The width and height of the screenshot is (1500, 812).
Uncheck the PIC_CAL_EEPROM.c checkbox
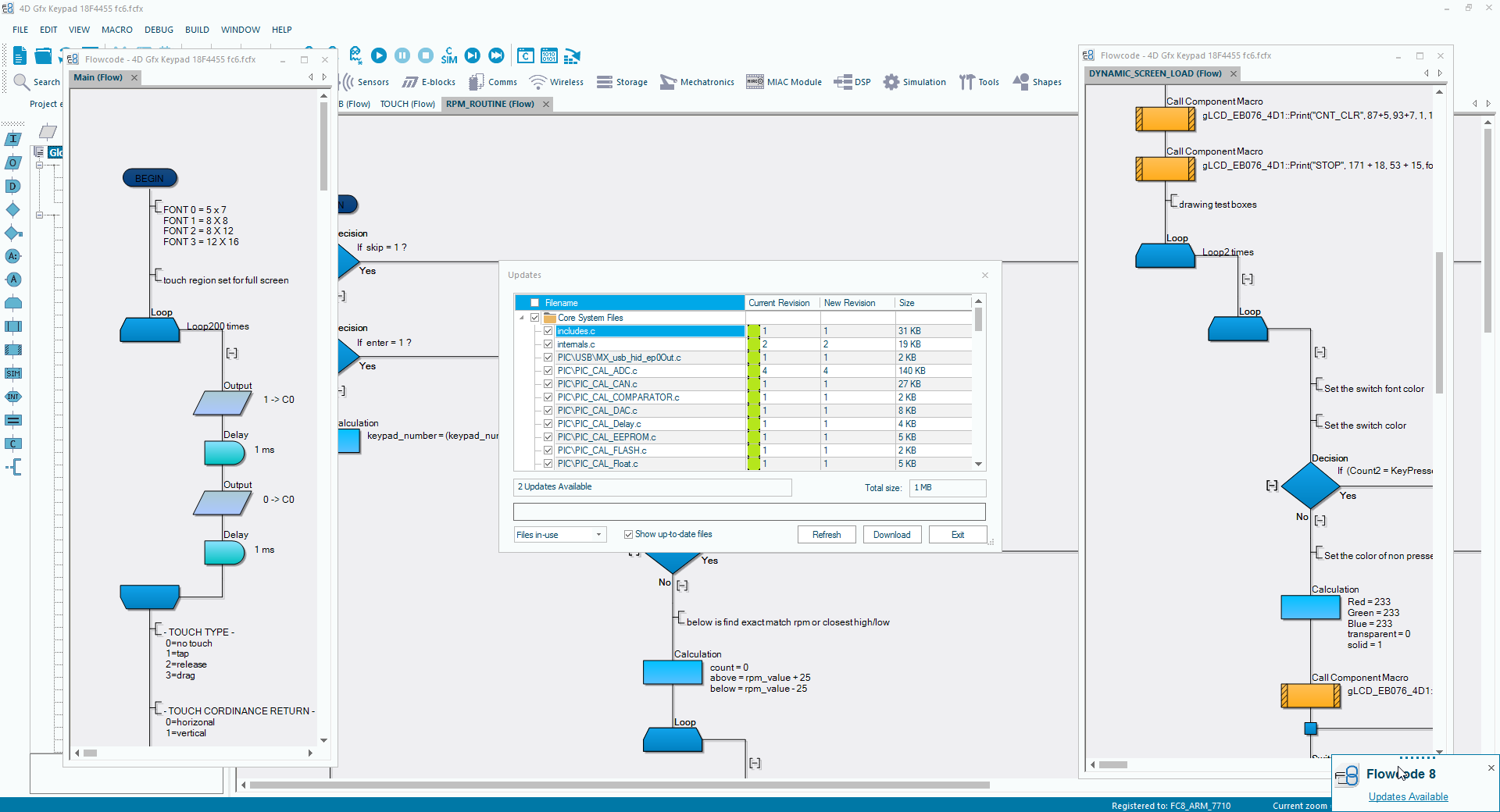point(548,437)
